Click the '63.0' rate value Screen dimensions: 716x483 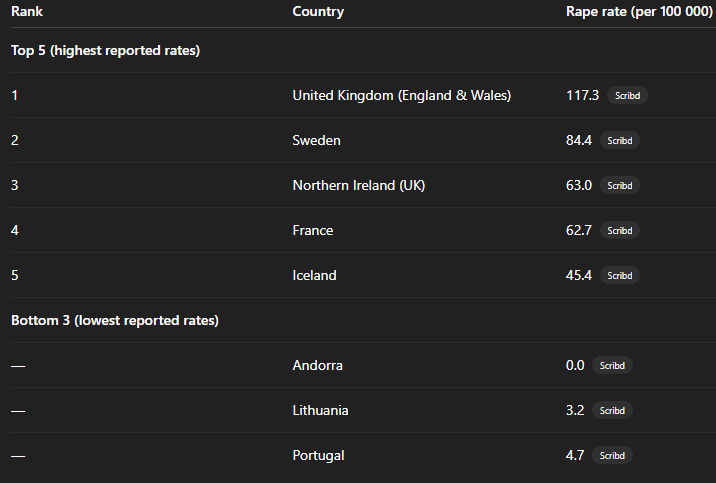pyautogui.click(x=579, y=185)
